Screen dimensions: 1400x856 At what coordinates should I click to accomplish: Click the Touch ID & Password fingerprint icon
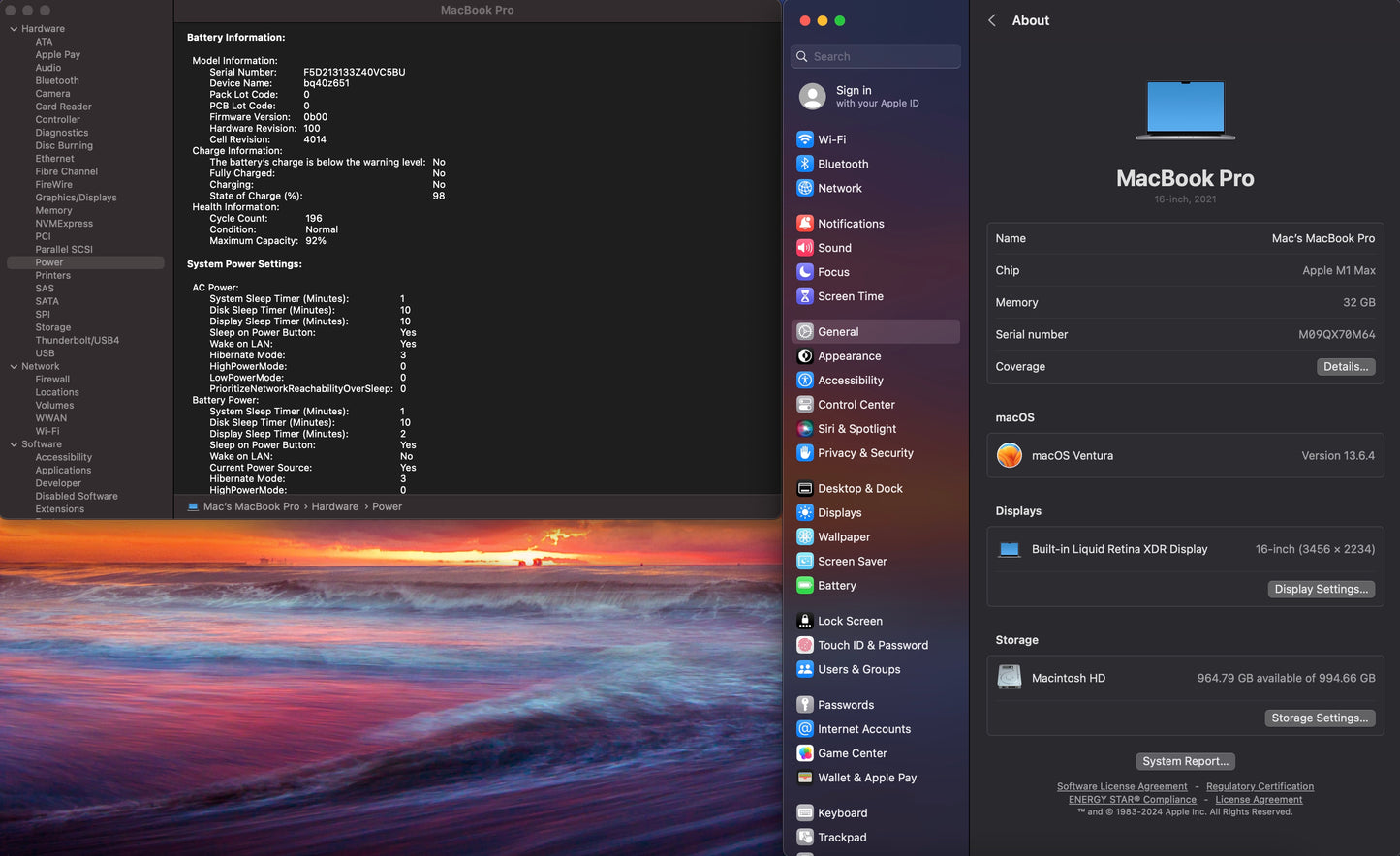pos(804,645)
